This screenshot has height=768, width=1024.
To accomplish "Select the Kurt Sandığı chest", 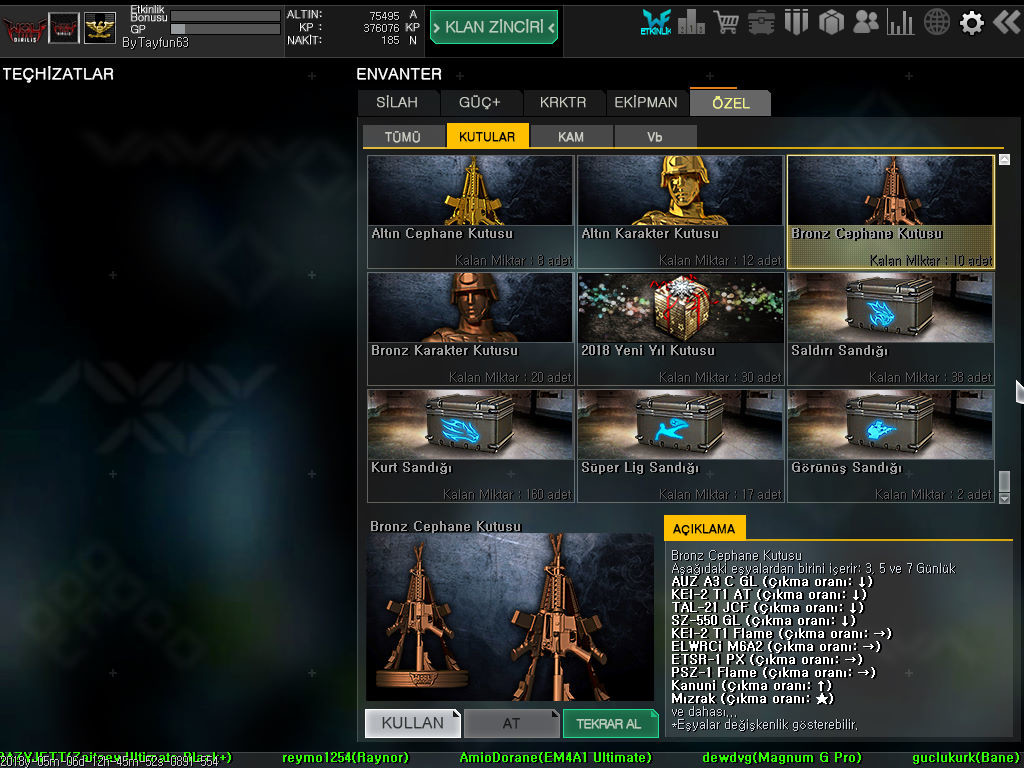I will 470,446.
